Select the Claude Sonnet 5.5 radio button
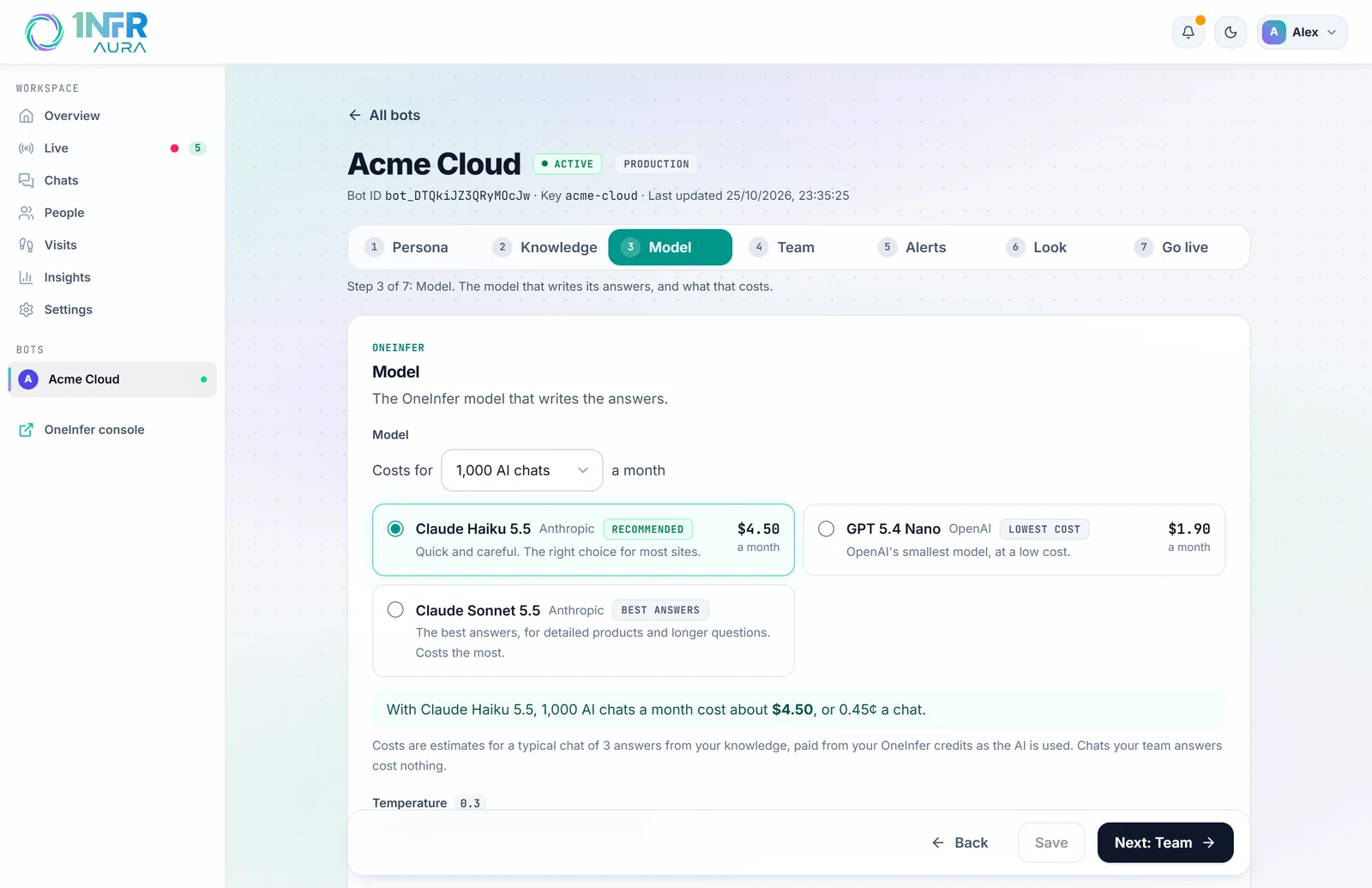 click(x=395, y=610)
